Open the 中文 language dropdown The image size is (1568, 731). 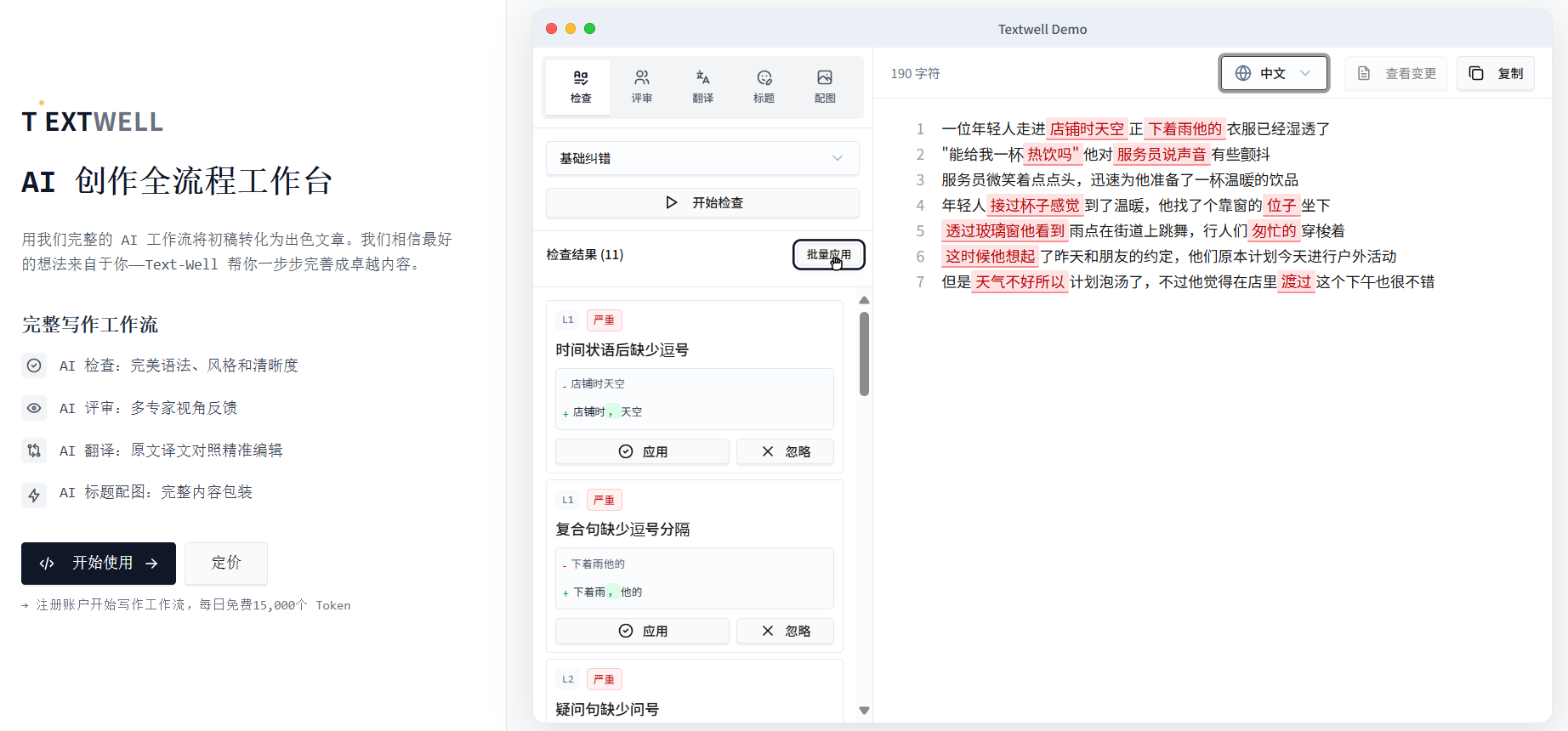1274,74
